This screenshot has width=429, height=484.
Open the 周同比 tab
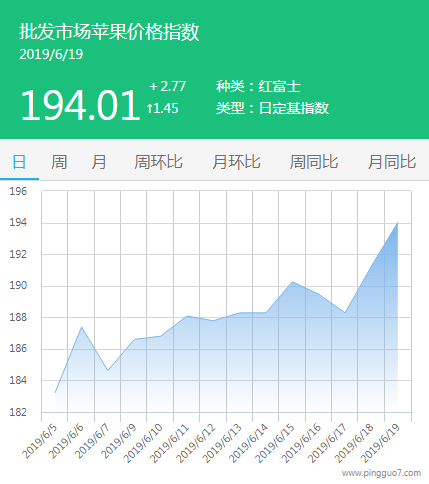314,162
